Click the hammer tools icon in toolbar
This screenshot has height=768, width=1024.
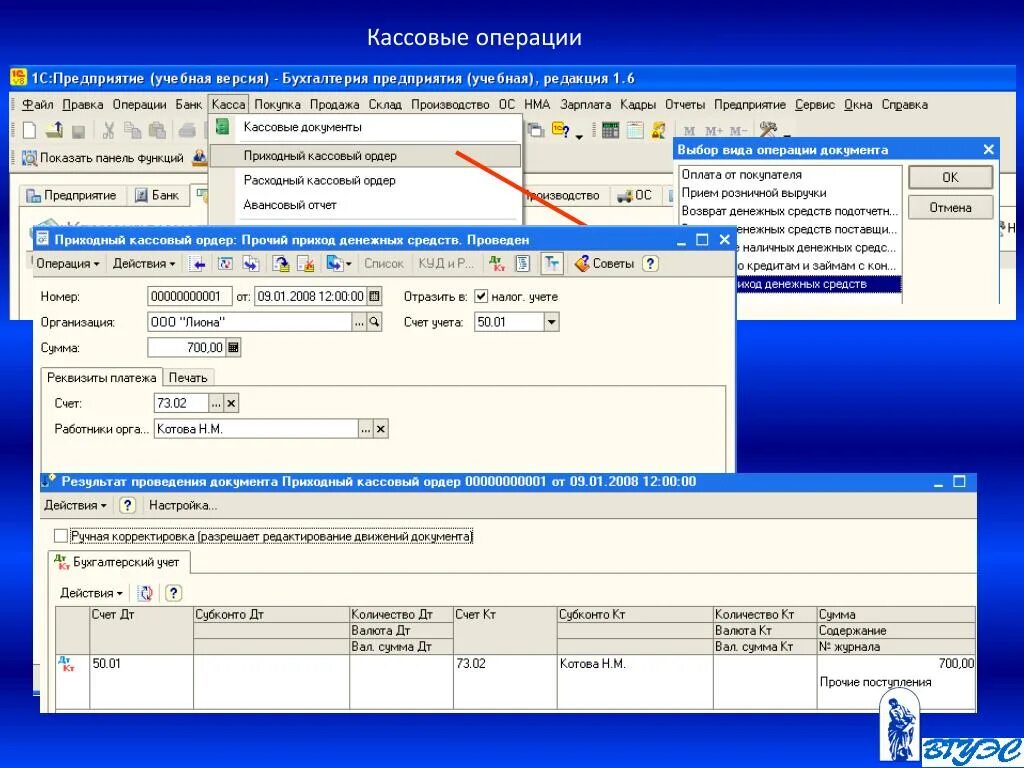click(x=769, y=130)
